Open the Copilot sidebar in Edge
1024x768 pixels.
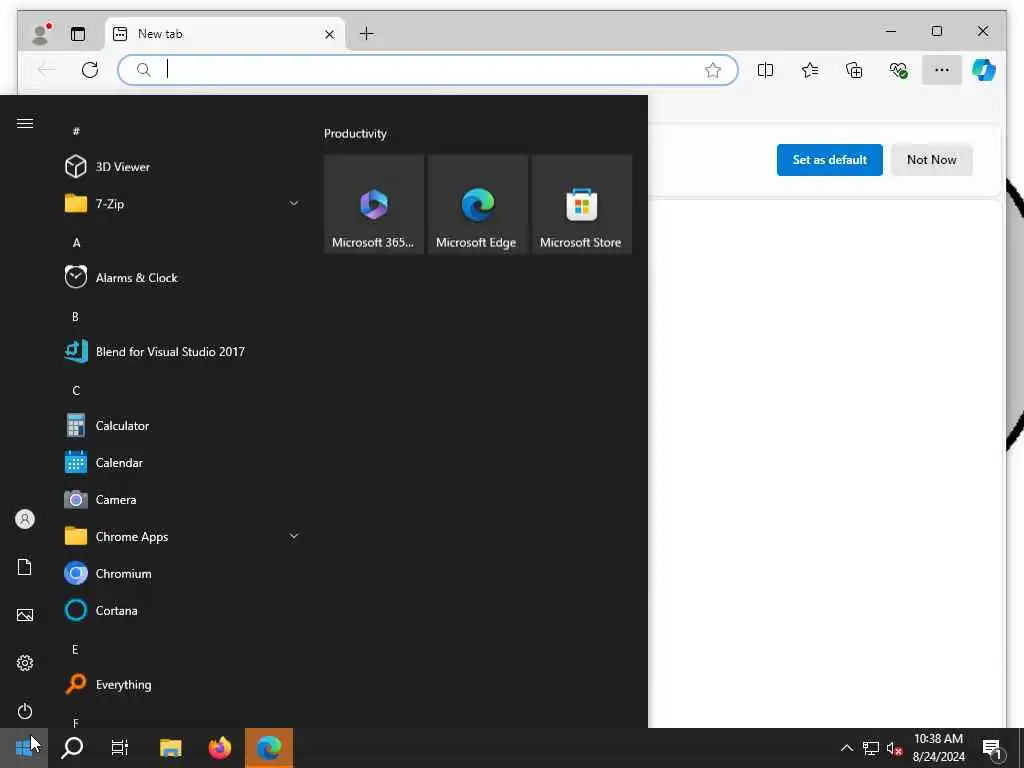984,70
